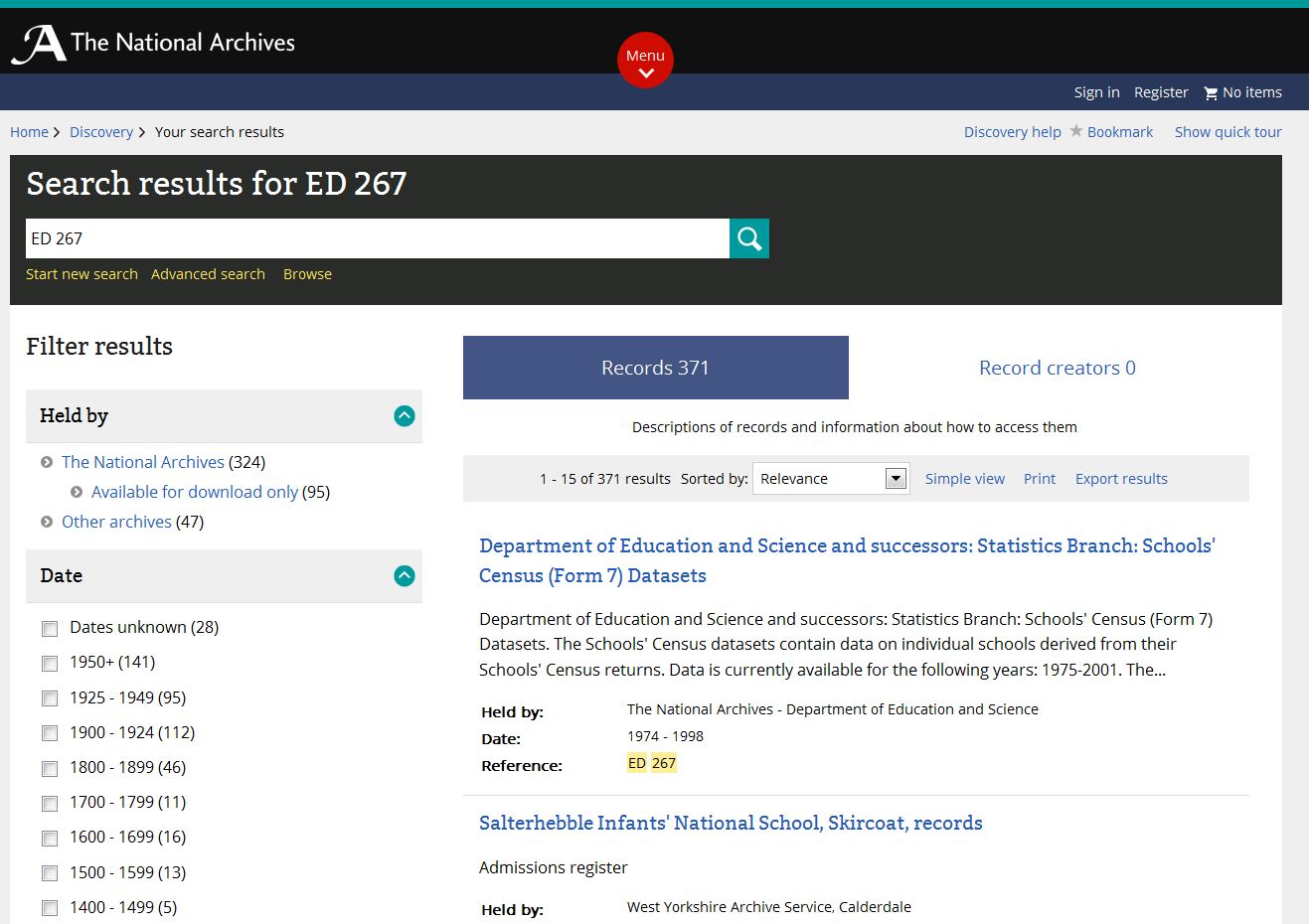
Task: Click the Browse link
Action: click(307, 274)
